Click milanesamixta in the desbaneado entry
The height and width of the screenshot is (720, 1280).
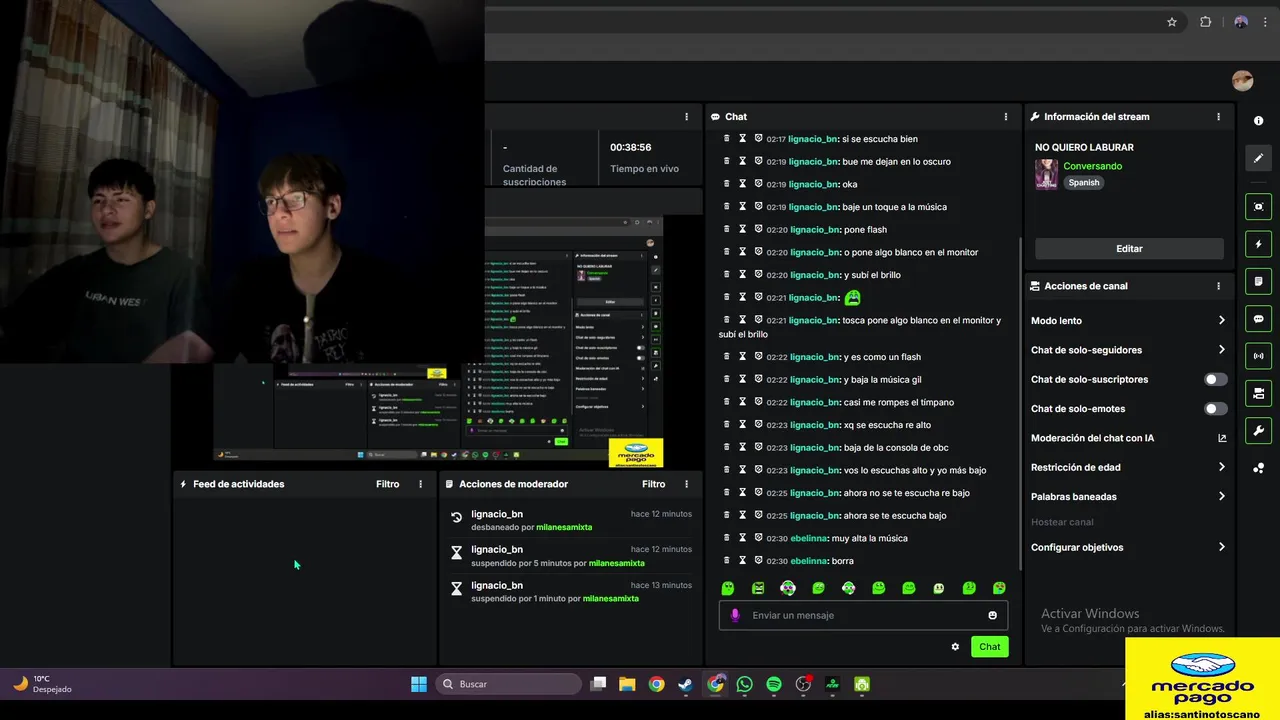point(564,527)
